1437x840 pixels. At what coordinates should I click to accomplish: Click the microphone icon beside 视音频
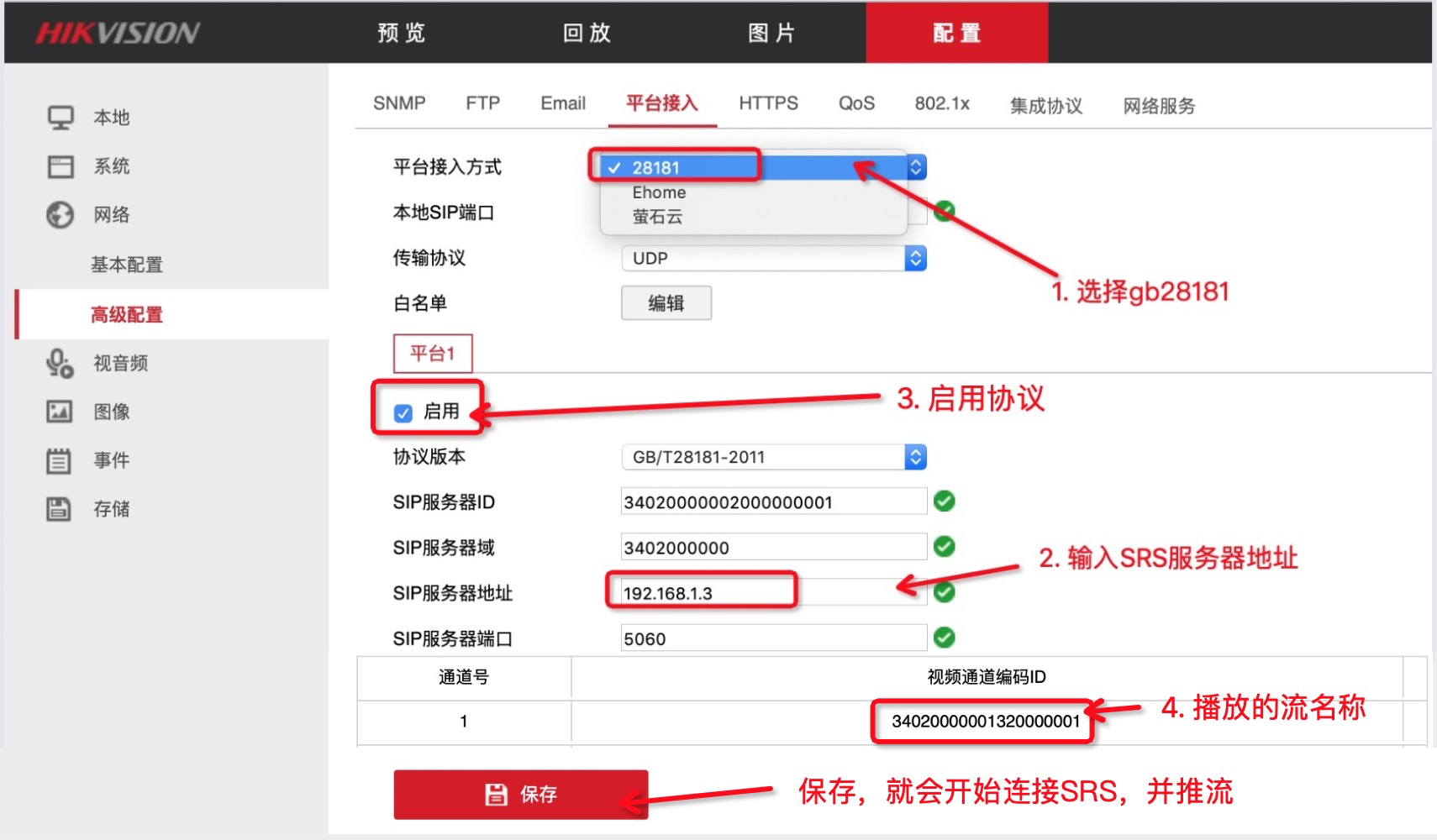click(x=60, y=363)
